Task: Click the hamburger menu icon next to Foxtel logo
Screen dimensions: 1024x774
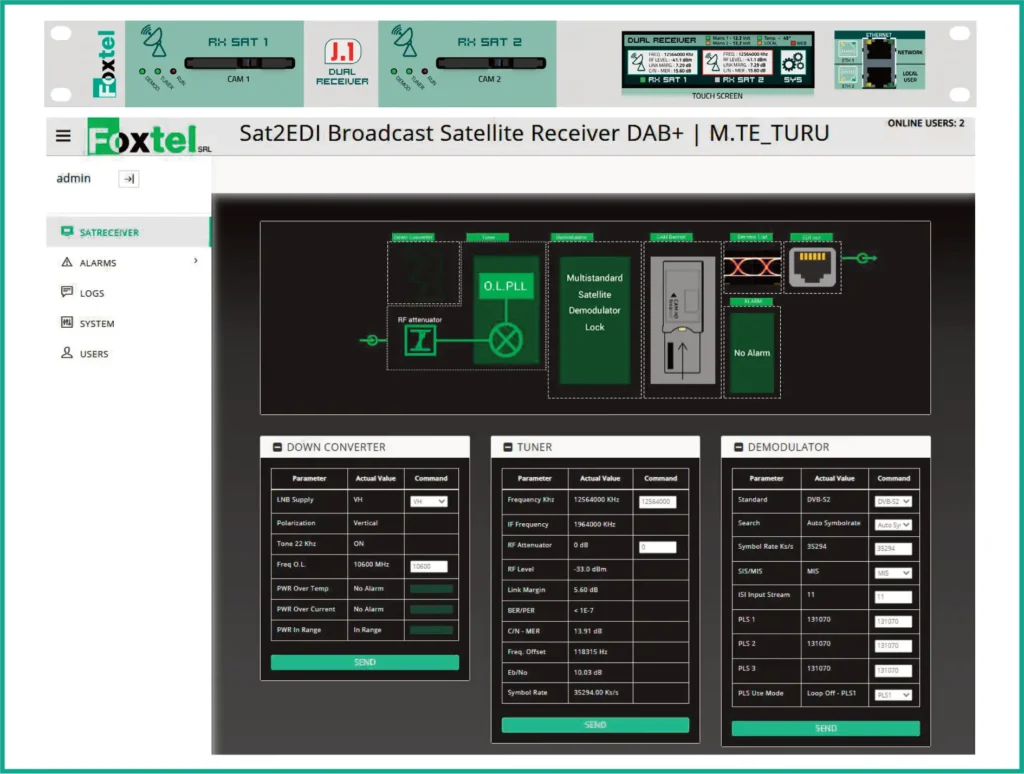Action: 63,133
